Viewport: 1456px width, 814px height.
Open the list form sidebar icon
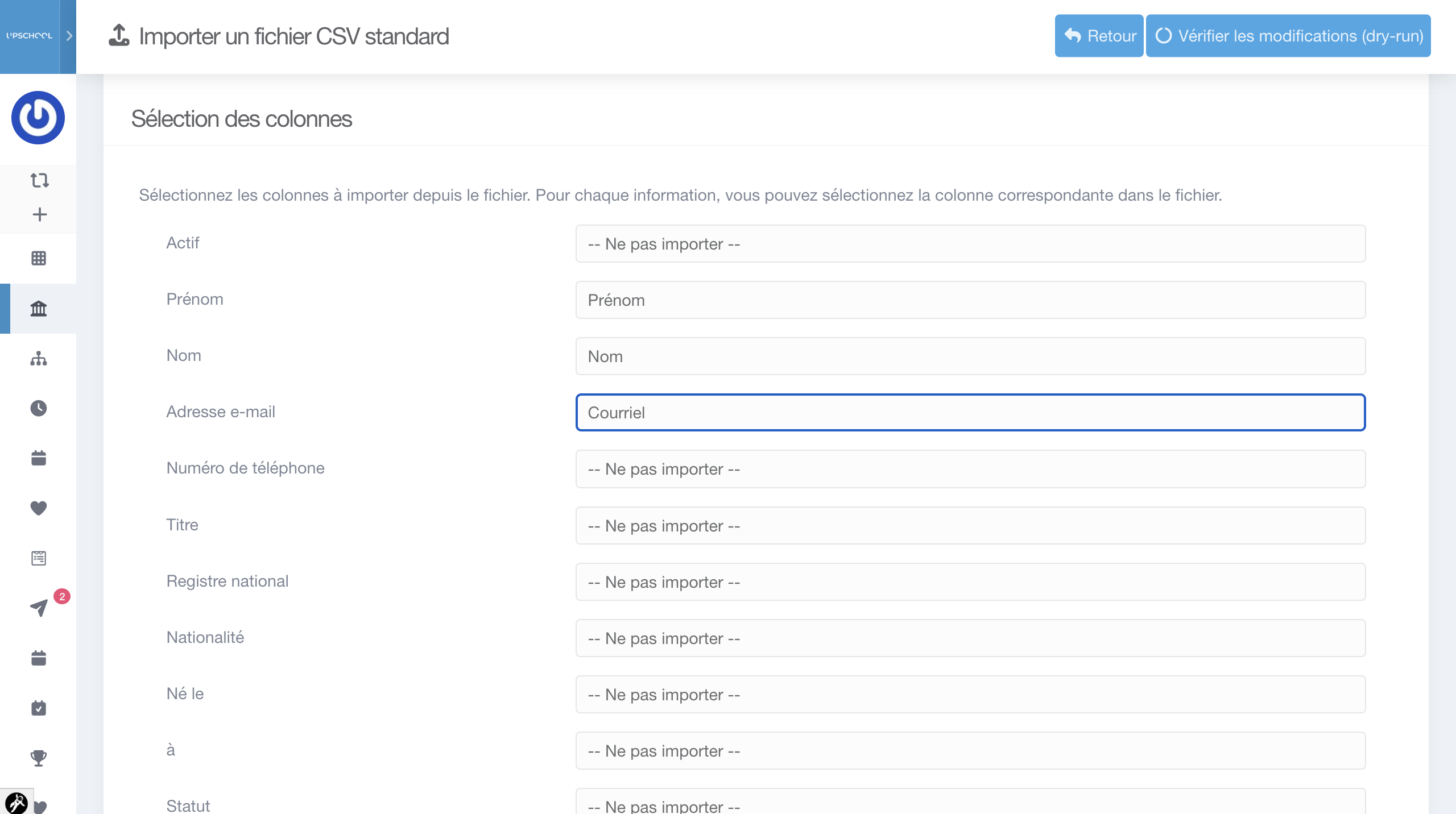39,558
